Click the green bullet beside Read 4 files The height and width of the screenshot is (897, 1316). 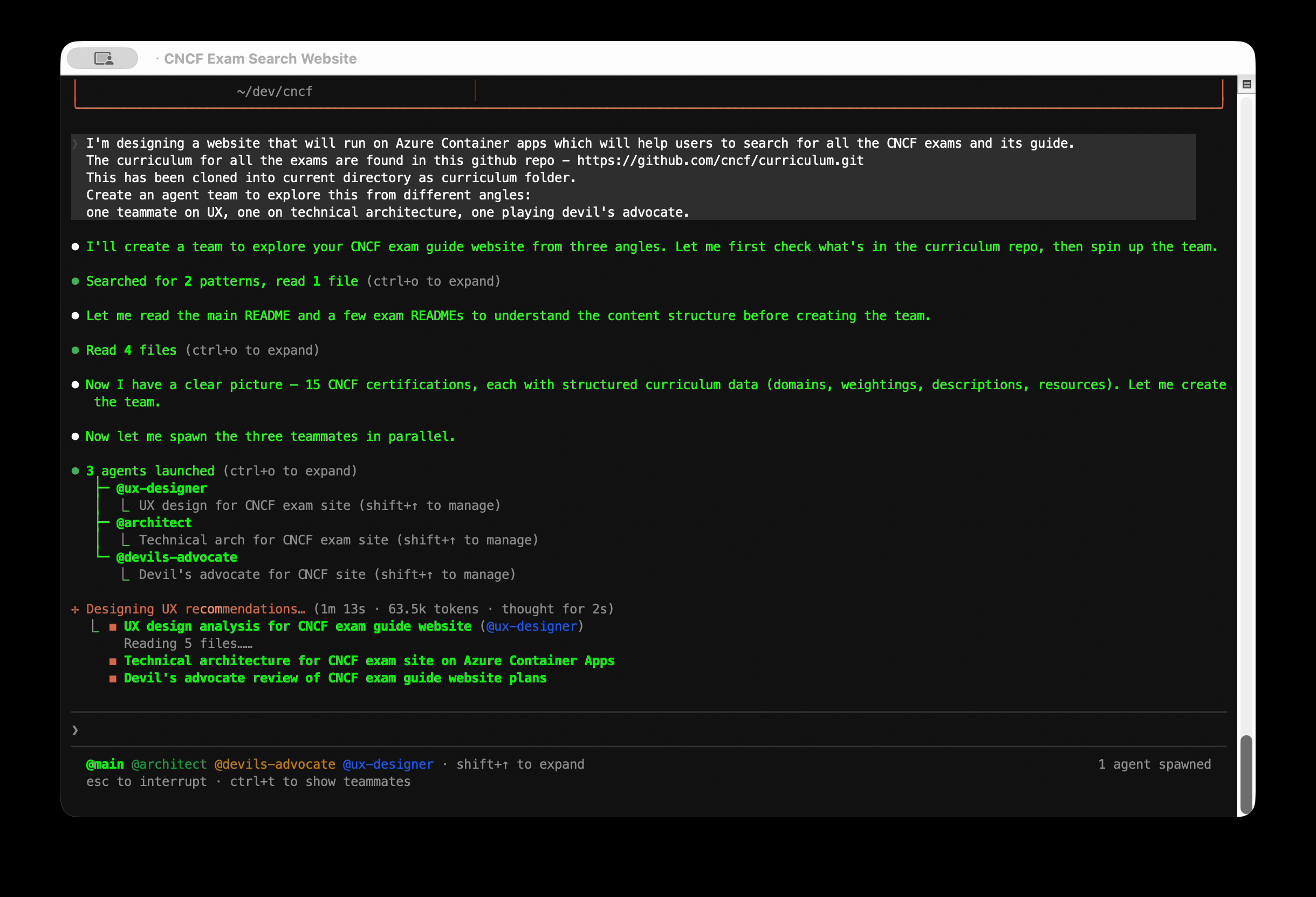[x=75, y=350]
